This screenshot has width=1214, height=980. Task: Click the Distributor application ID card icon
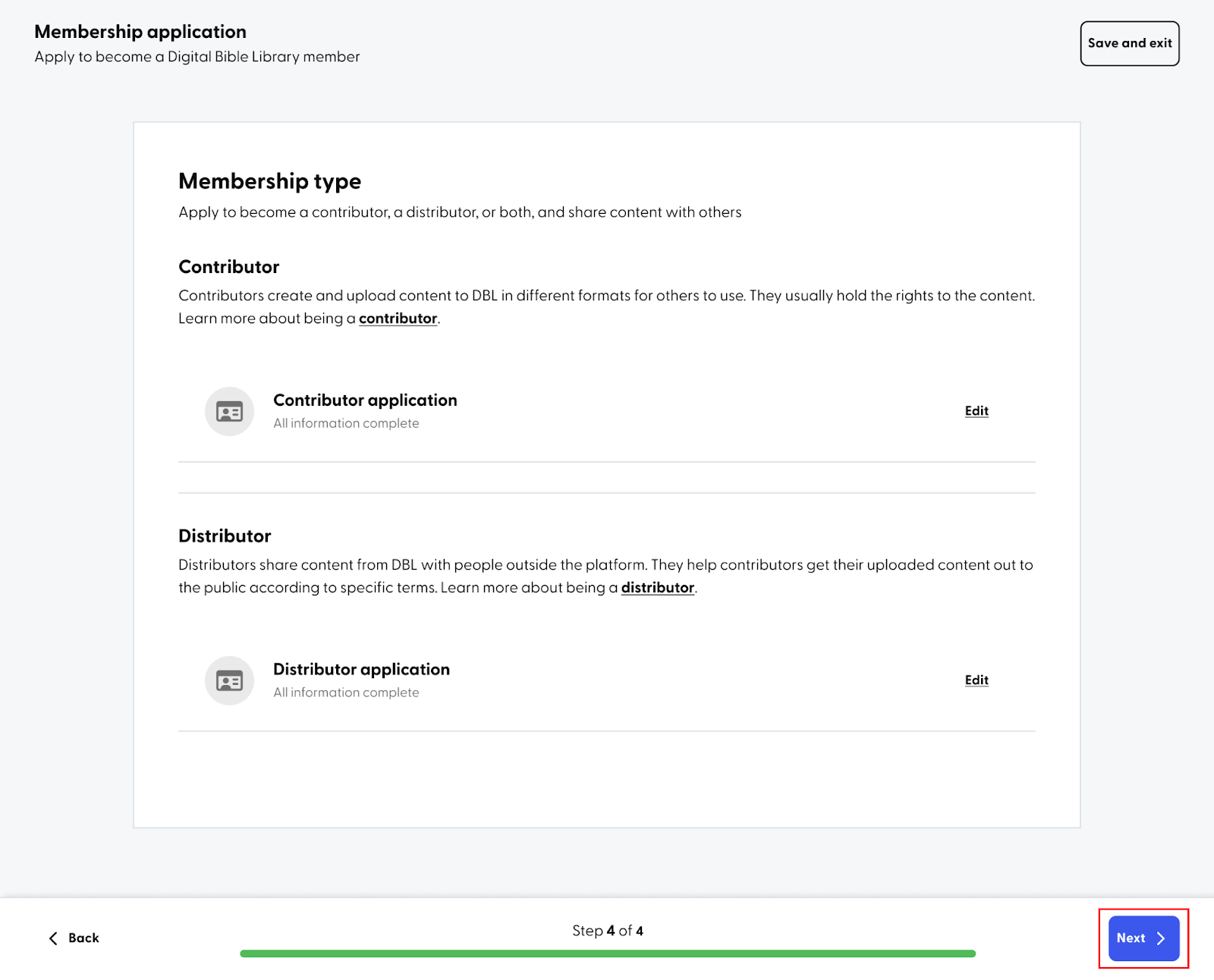click(x=229, y=680)
